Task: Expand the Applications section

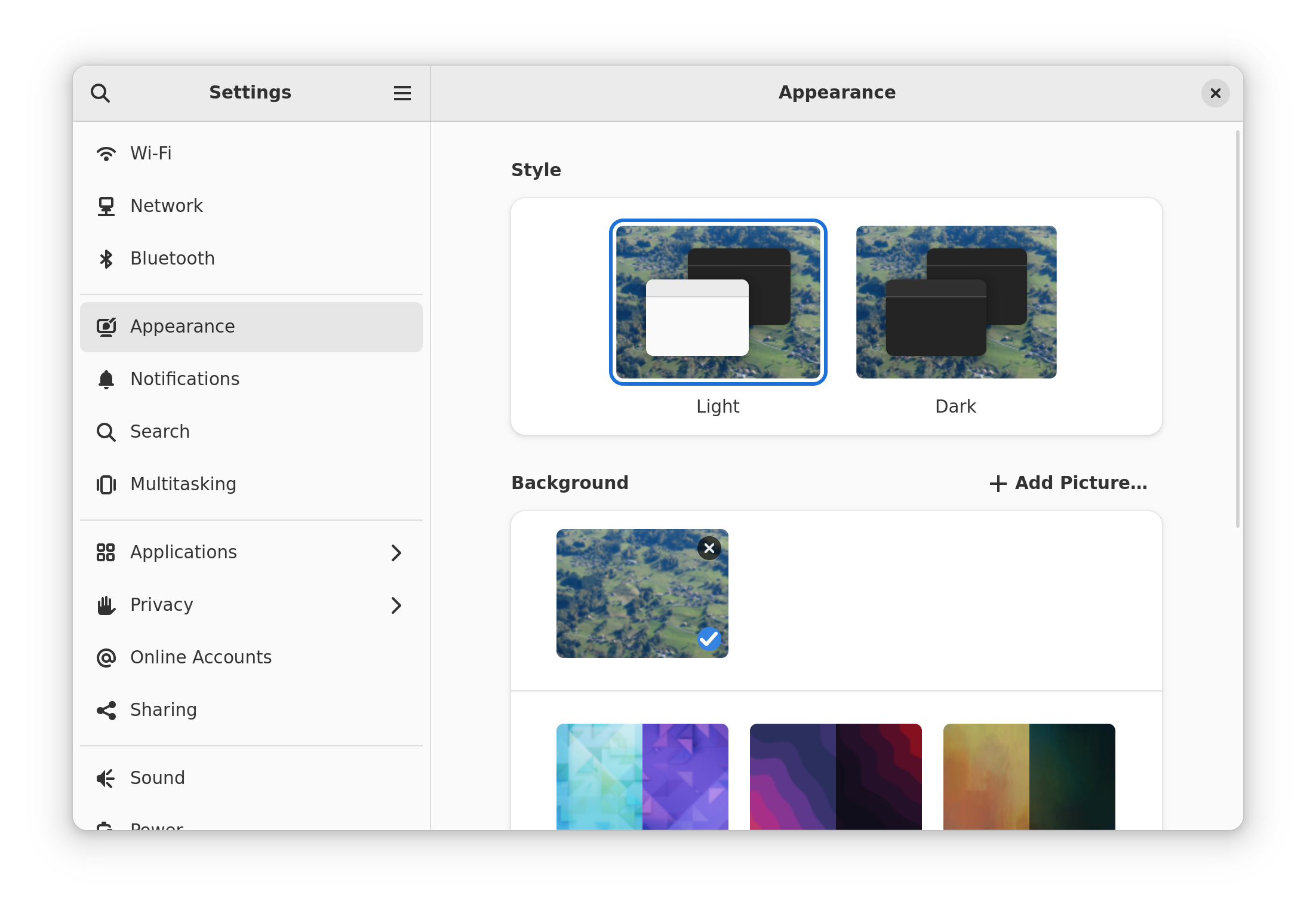Action: click(396, 553)
